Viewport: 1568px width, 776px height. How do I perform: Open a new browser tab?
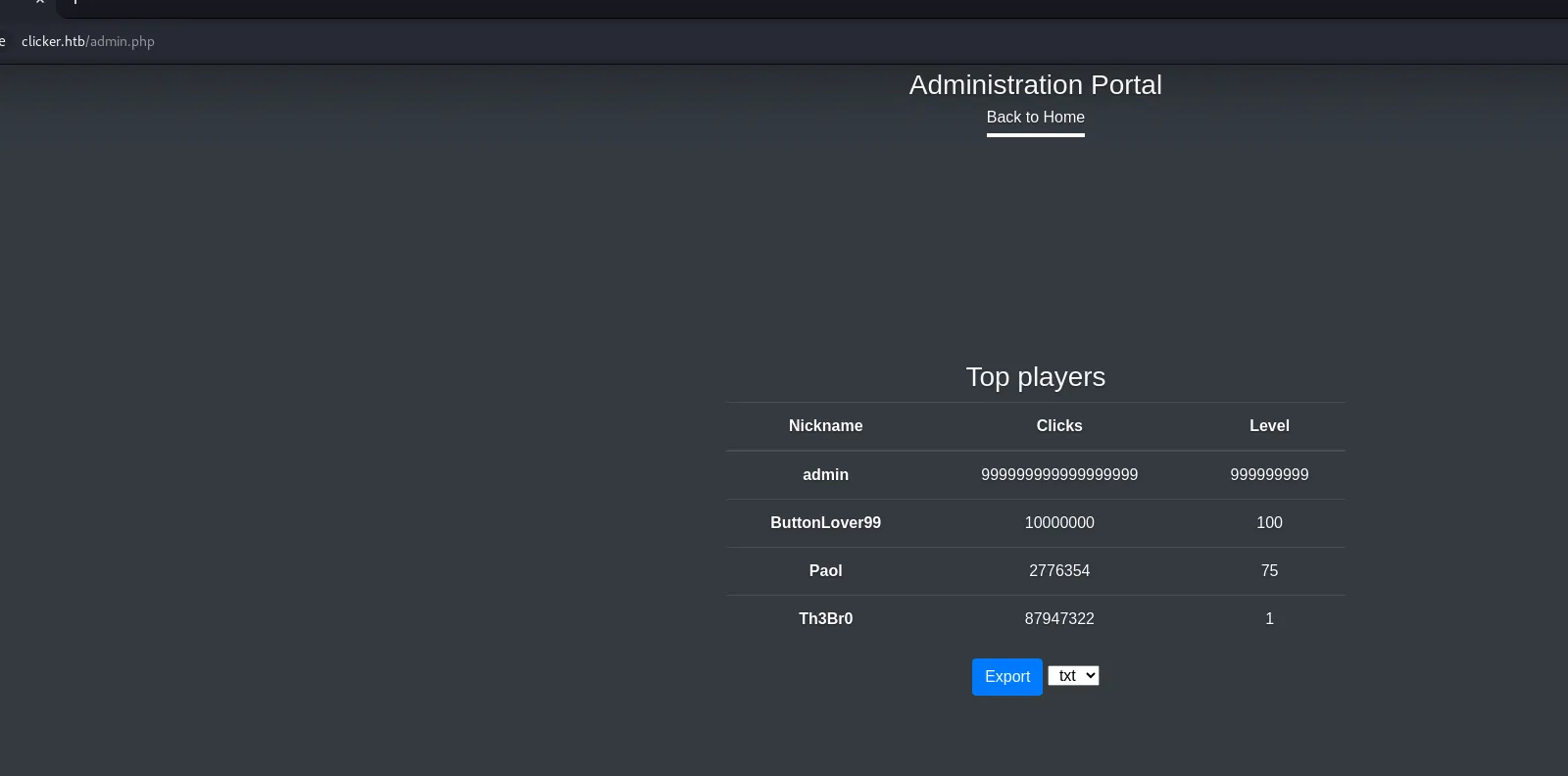tap(75, 2)
